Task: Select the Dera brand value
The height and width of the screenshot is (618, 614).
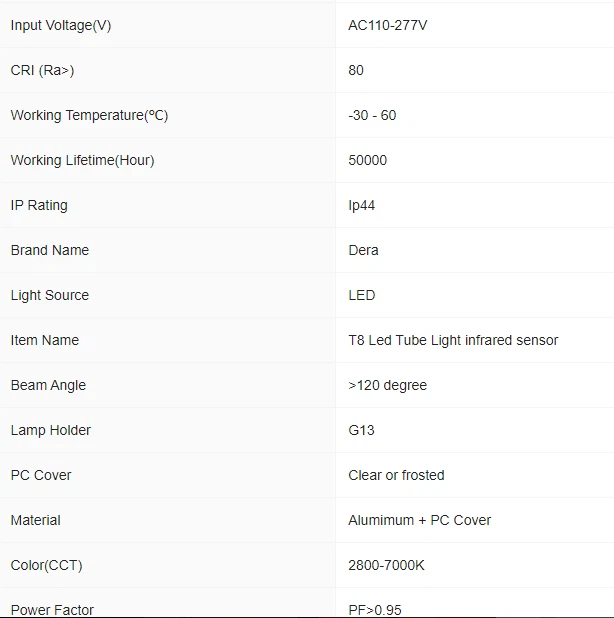Action: (363, 250)
